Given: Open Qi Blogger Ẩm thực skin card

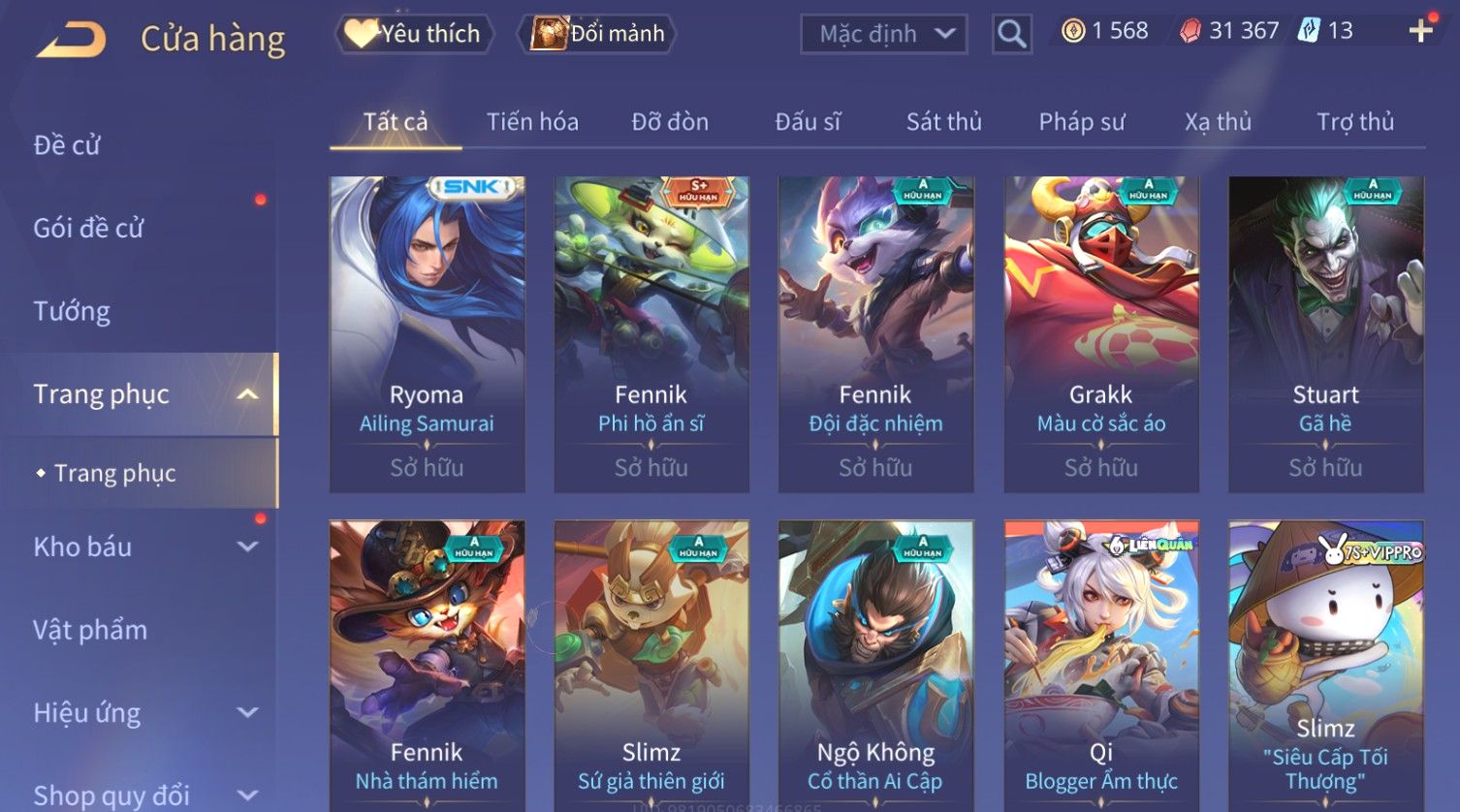Looking at the screenshot, I should (1100, 666).
